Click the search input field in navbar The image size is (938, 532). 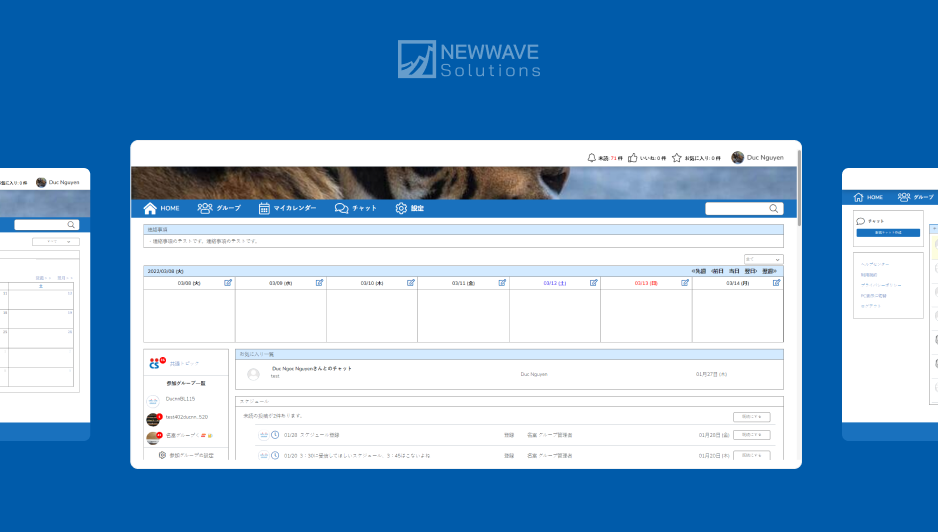pos(736,209)
